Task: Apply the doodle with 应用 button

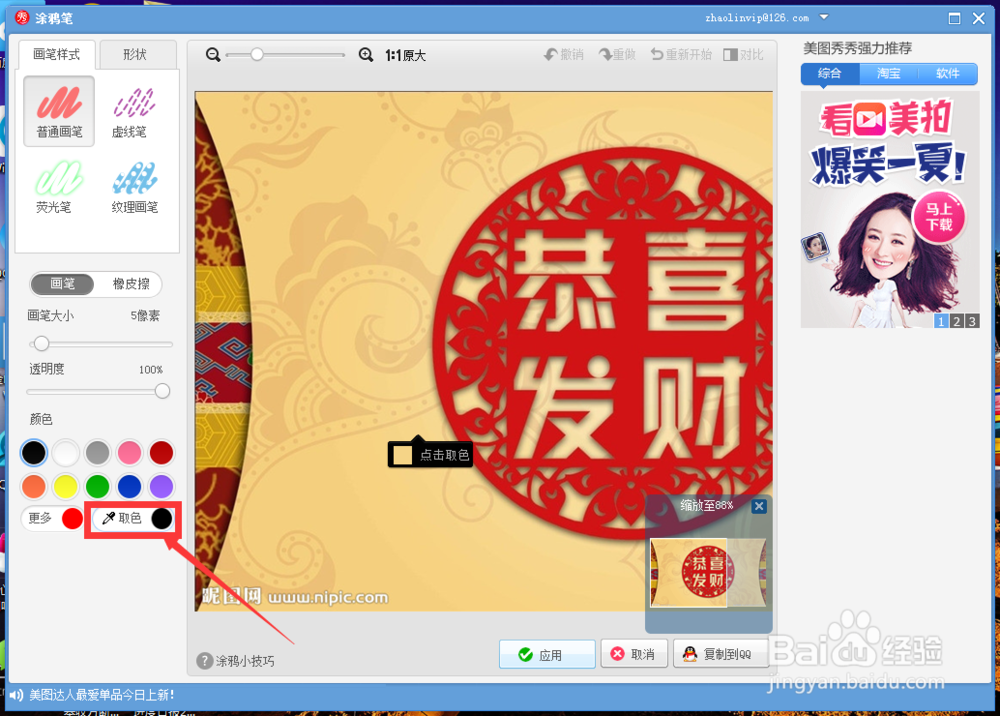Action: pyautogui.click(x=547, y=654)
